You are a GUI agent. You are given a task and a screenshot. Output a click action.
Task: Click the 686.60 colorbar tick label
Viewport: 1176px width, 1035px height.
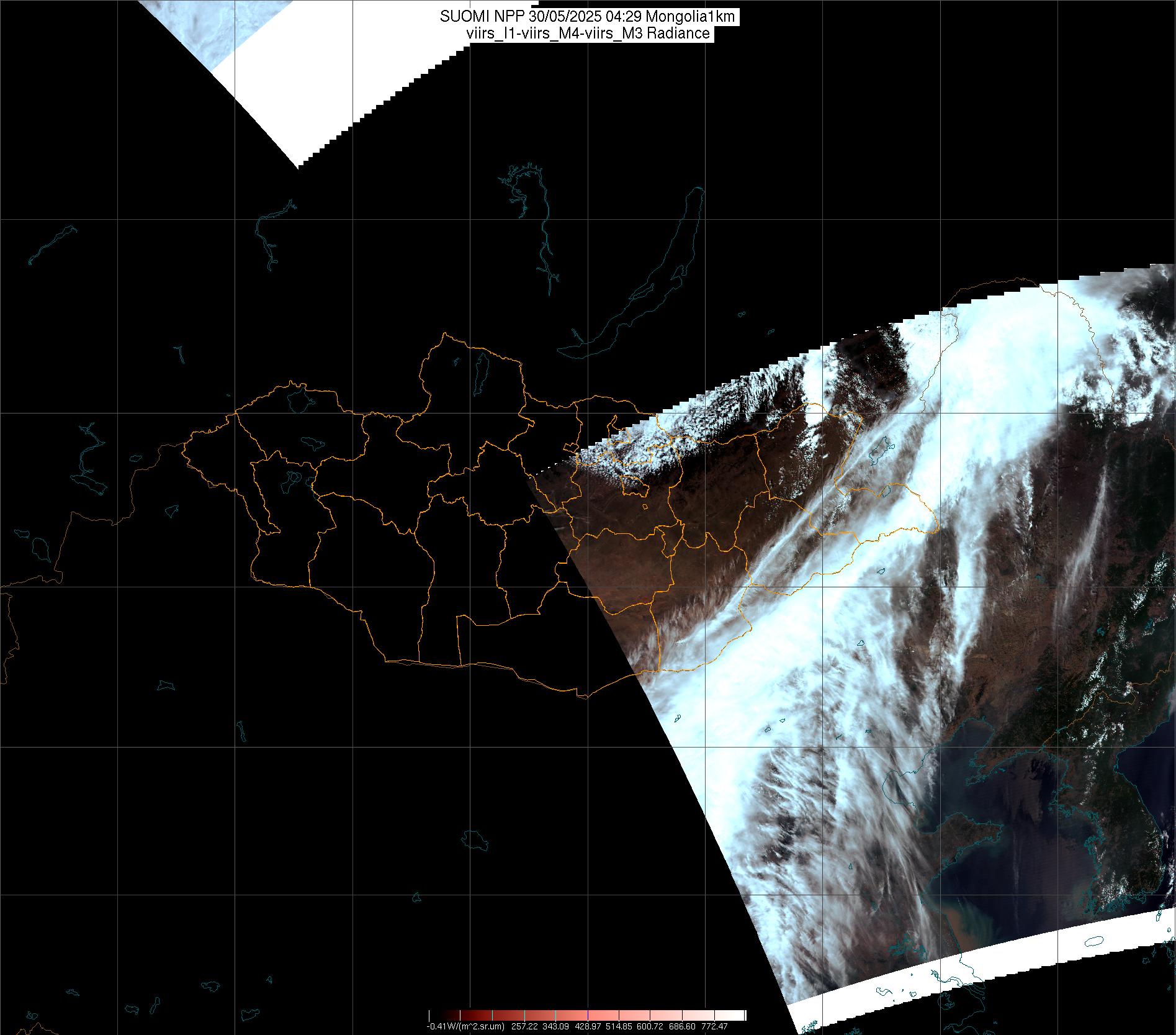[x=681, y=1026]
